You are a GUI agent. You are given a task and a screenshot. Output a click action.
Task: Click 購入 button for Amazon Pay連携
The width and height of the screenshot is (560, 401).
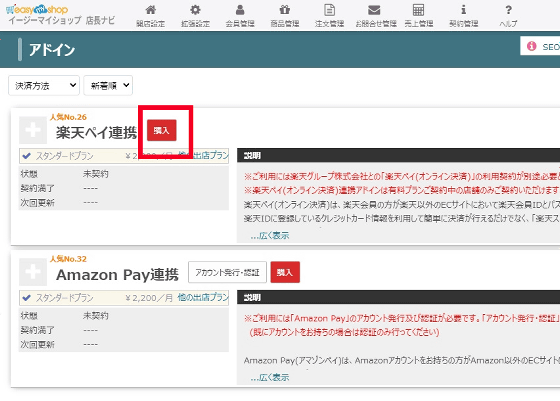click(x=285, y=272)
